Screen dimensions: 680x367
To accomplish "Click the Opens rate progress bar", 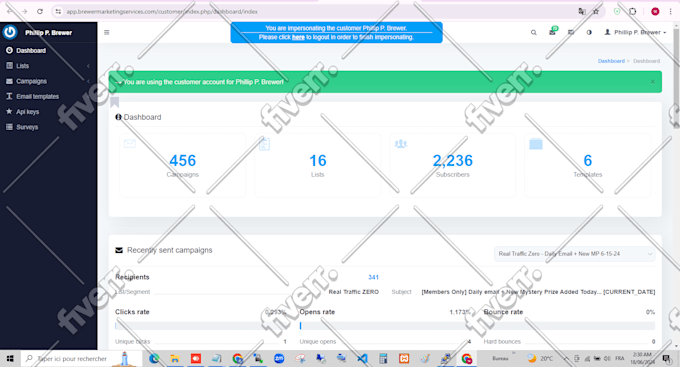I will [385, 325].
